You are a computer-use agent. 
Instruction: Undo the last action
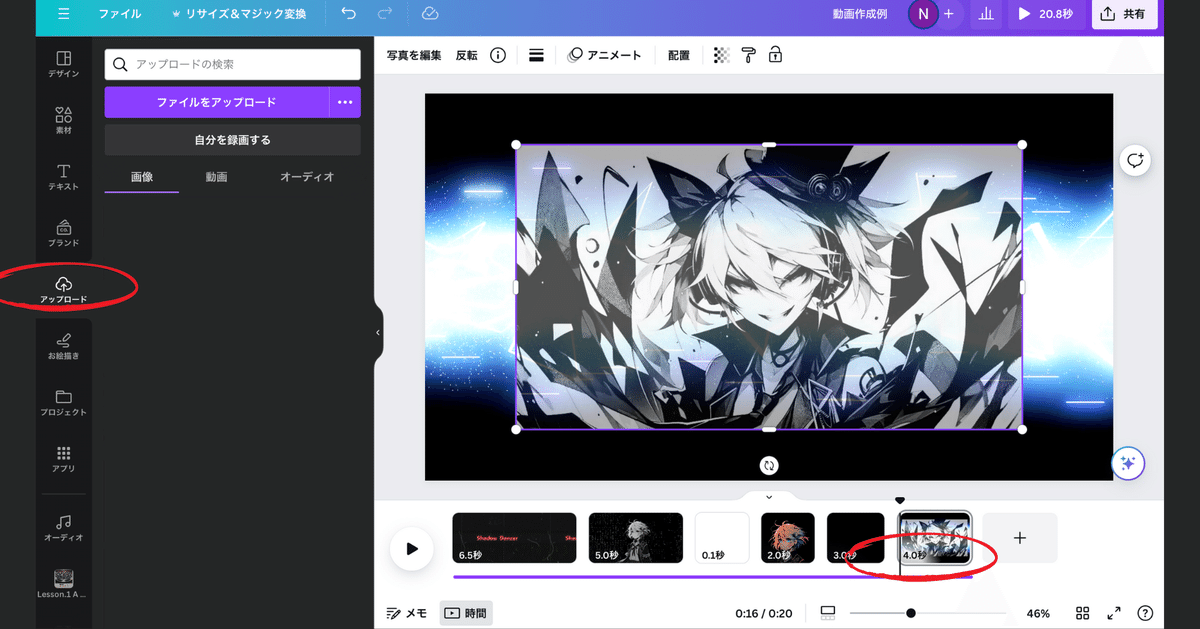point(348,14)
